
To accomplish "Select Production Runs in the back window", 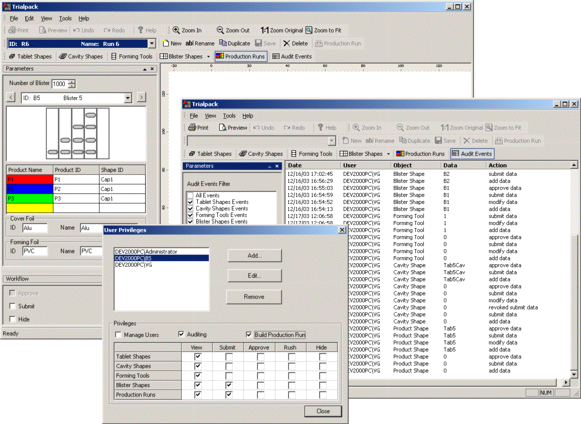I will (x=241, y=56).
